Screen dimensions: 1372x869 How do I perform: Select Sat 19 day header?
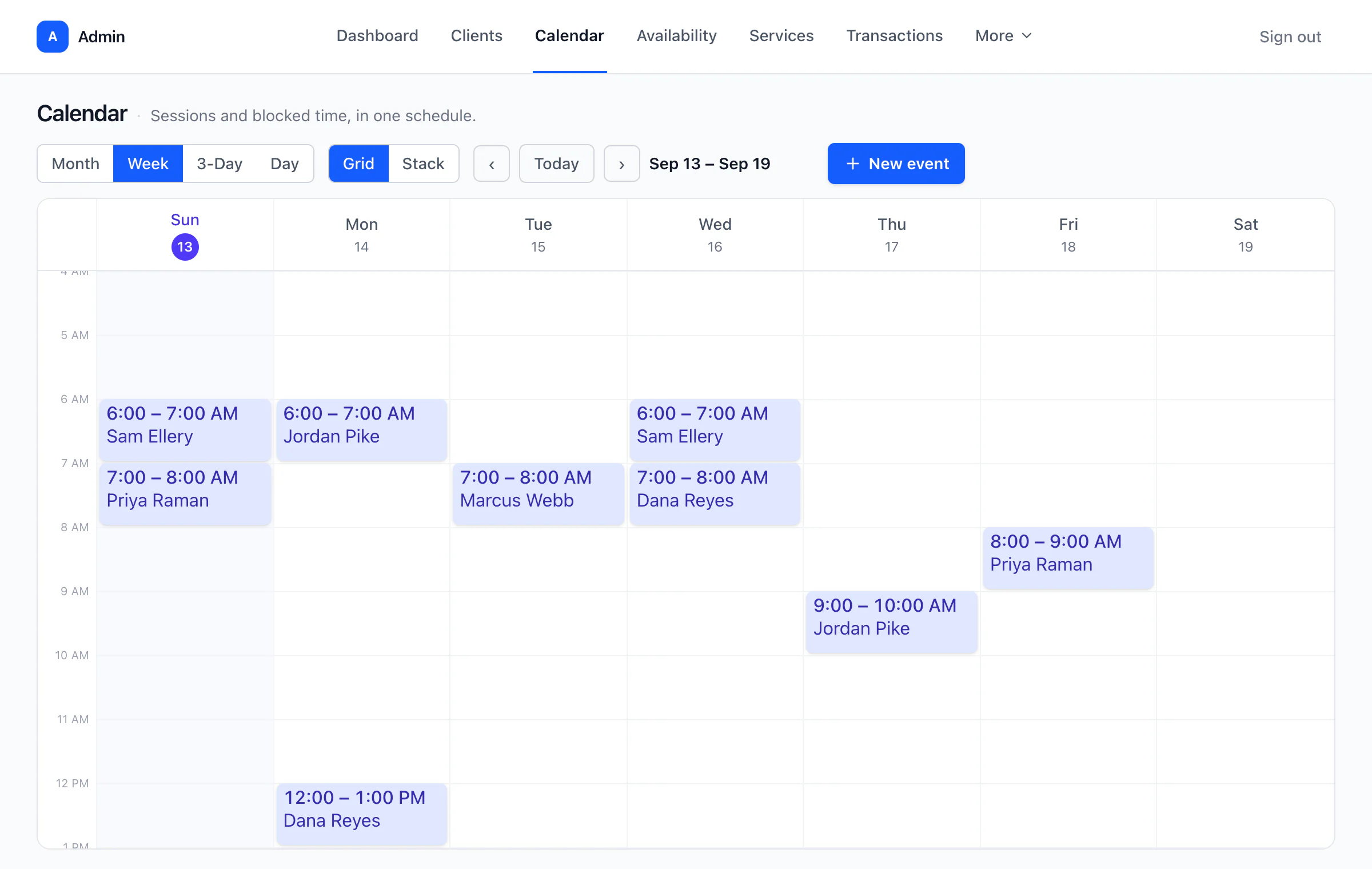tap(1246, 235)
